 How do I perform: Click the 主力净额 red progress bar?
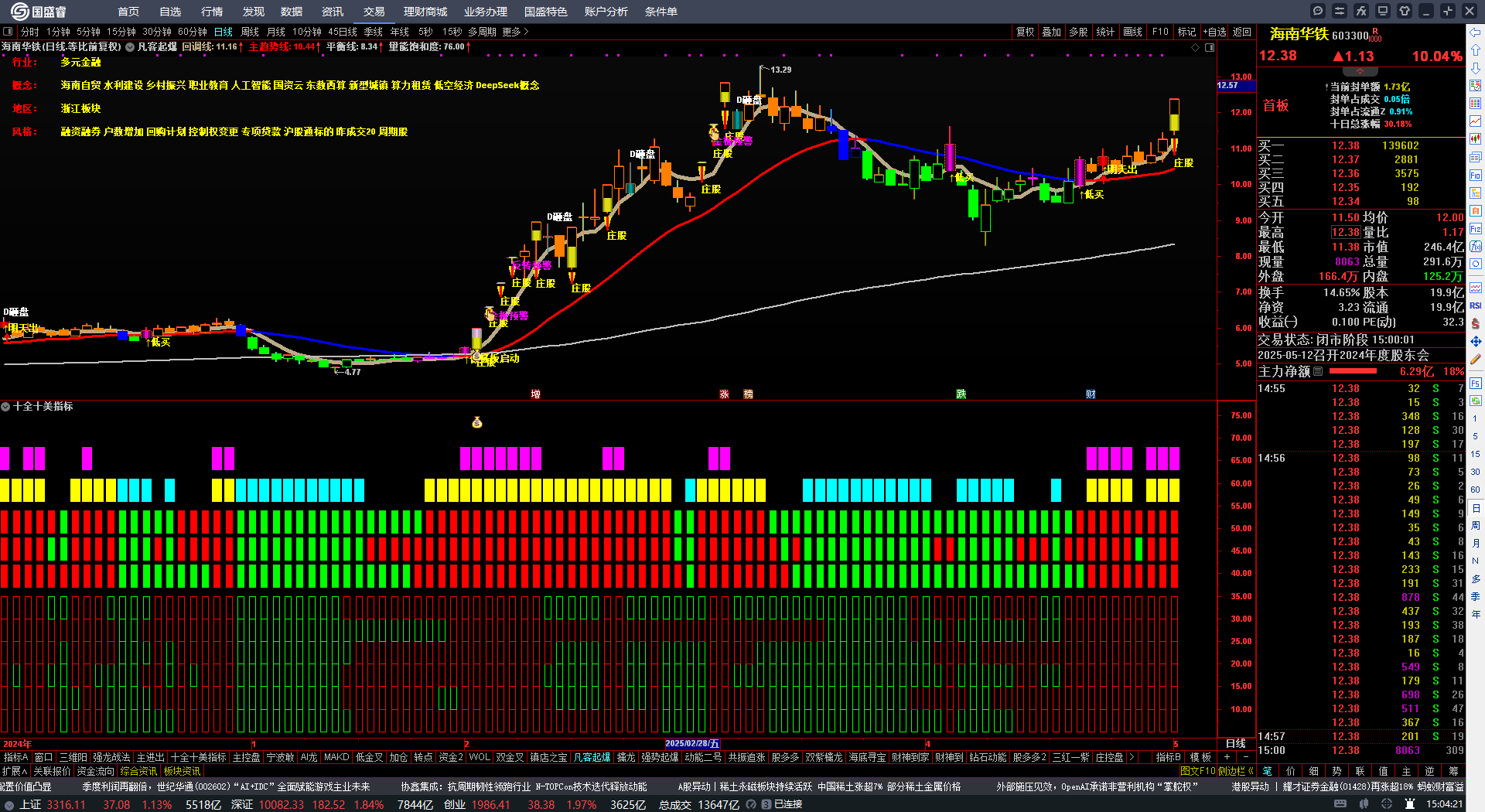(1353, 371)
